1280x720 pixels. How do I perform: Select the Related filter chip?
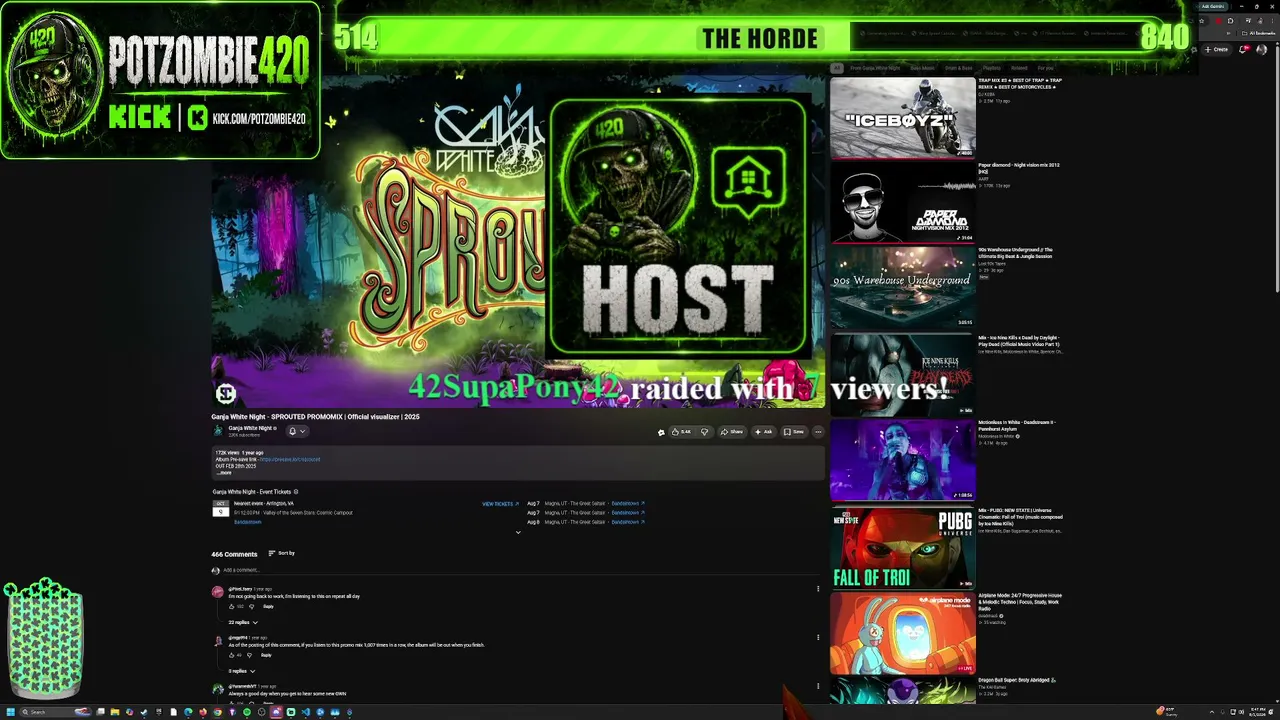tap(1020, 68)
